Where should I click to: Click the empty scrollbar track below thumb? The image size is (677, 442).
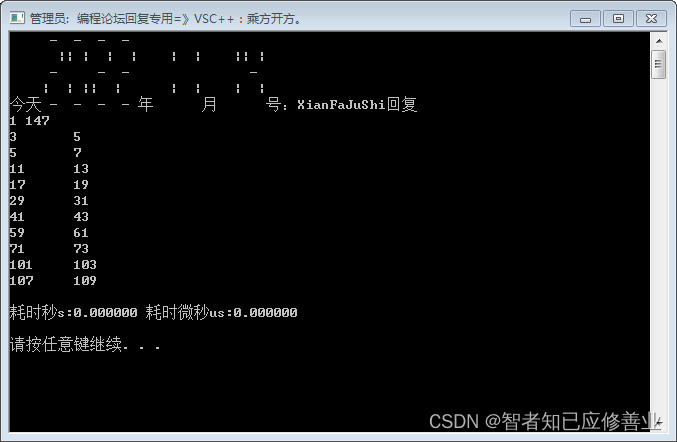click(659, 246)
